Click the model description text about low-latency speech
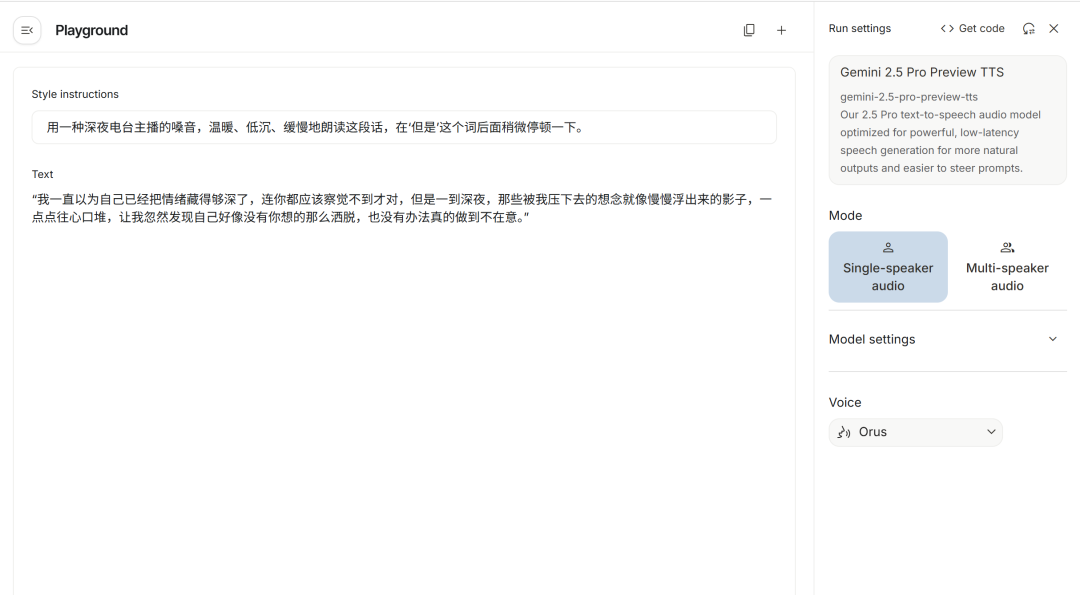This screenshot has width=1080, height=595. tap(940, 141)
